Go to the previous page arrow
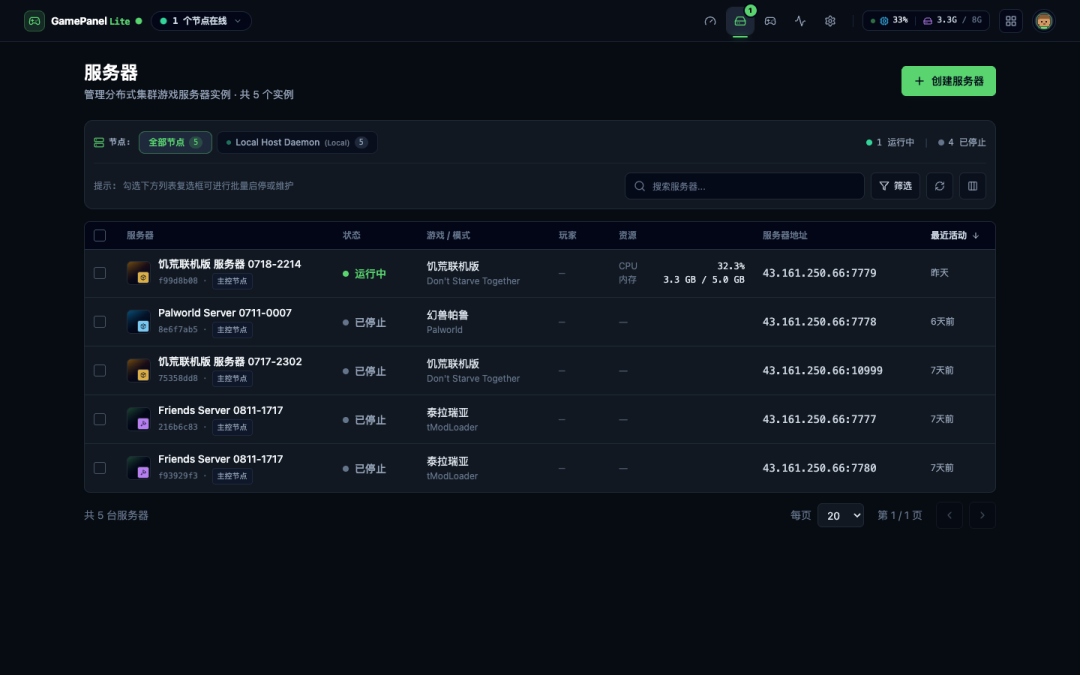1080x675 pixels. [x=949, y=515]
